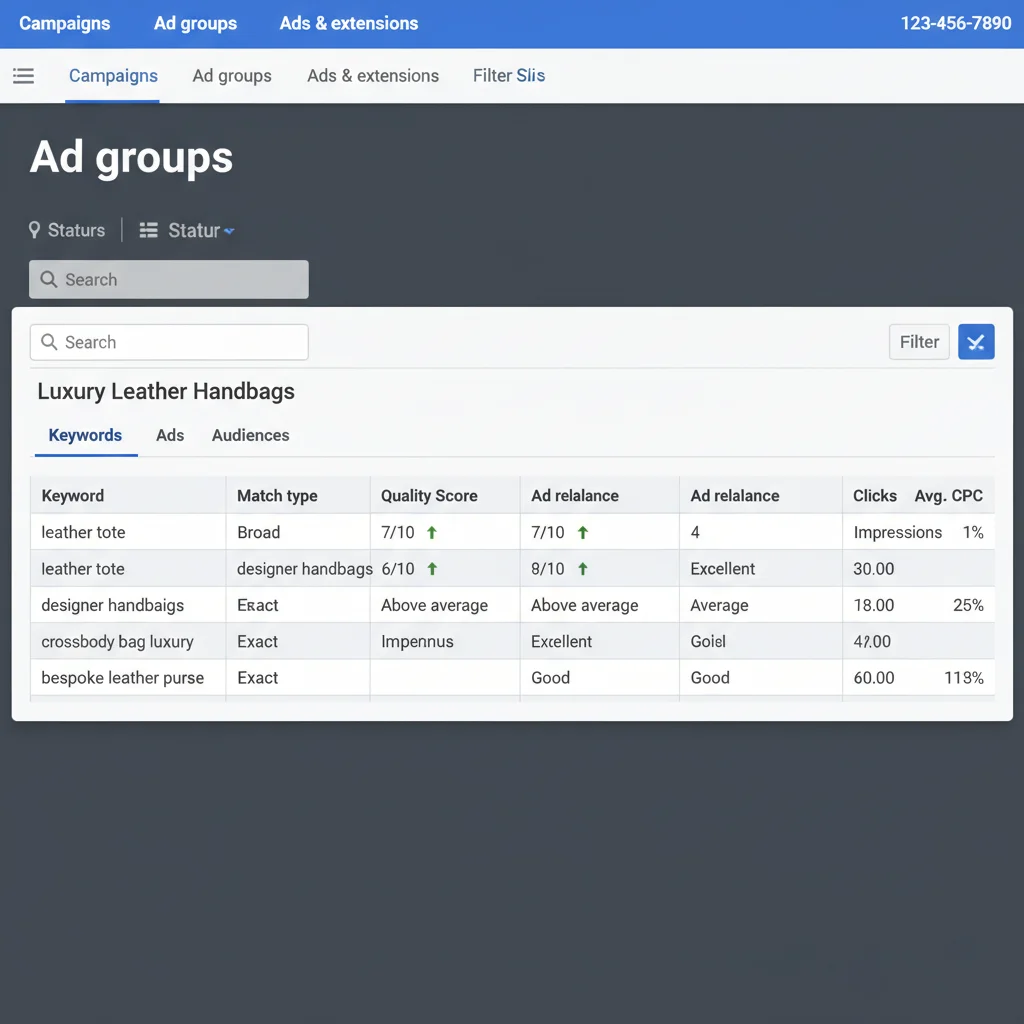1024x1024 pixels.
Task: Open the hamburger menu icon
Action: pyautogui.click(x=24, y=76)
